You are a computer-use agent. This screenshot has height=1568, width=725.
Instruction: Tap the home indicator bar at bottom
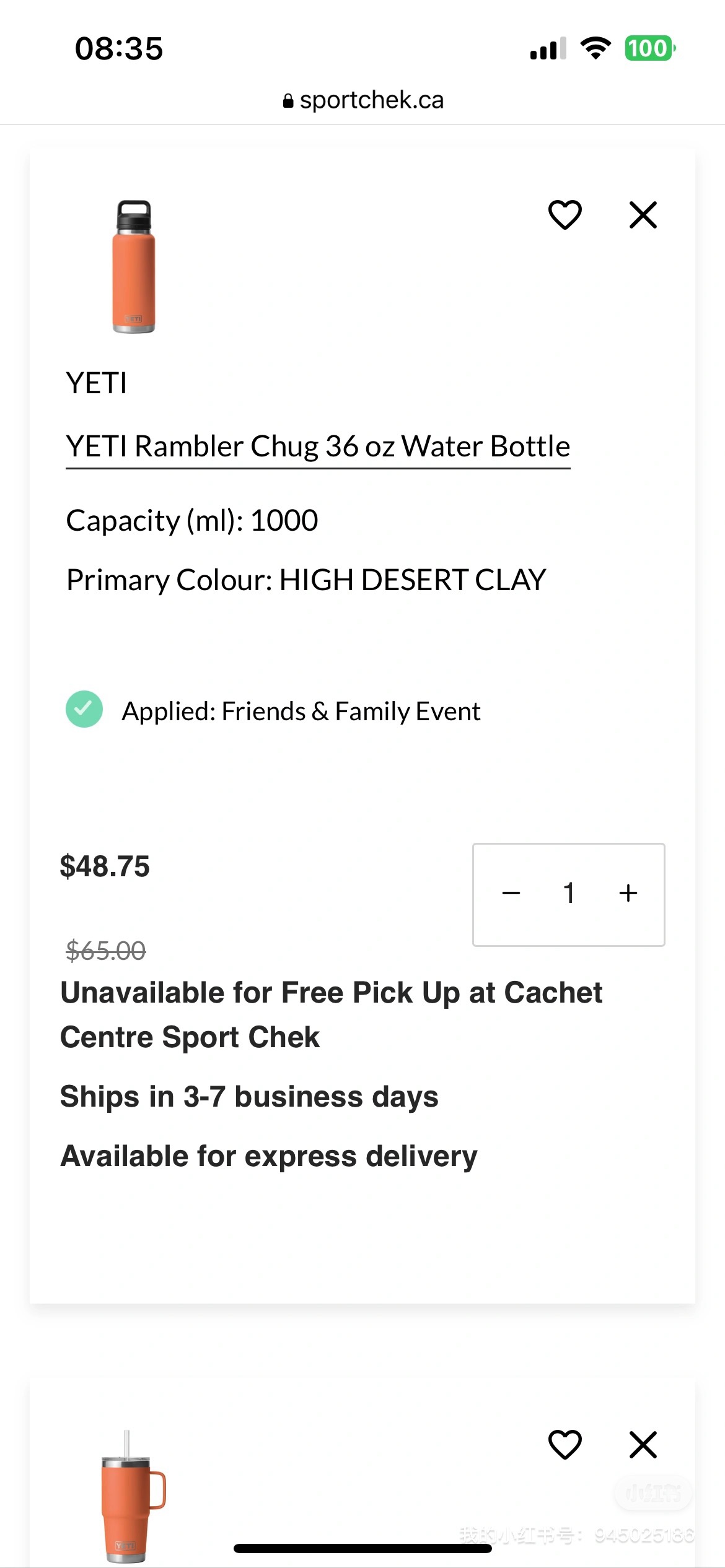click(362, 1548)
